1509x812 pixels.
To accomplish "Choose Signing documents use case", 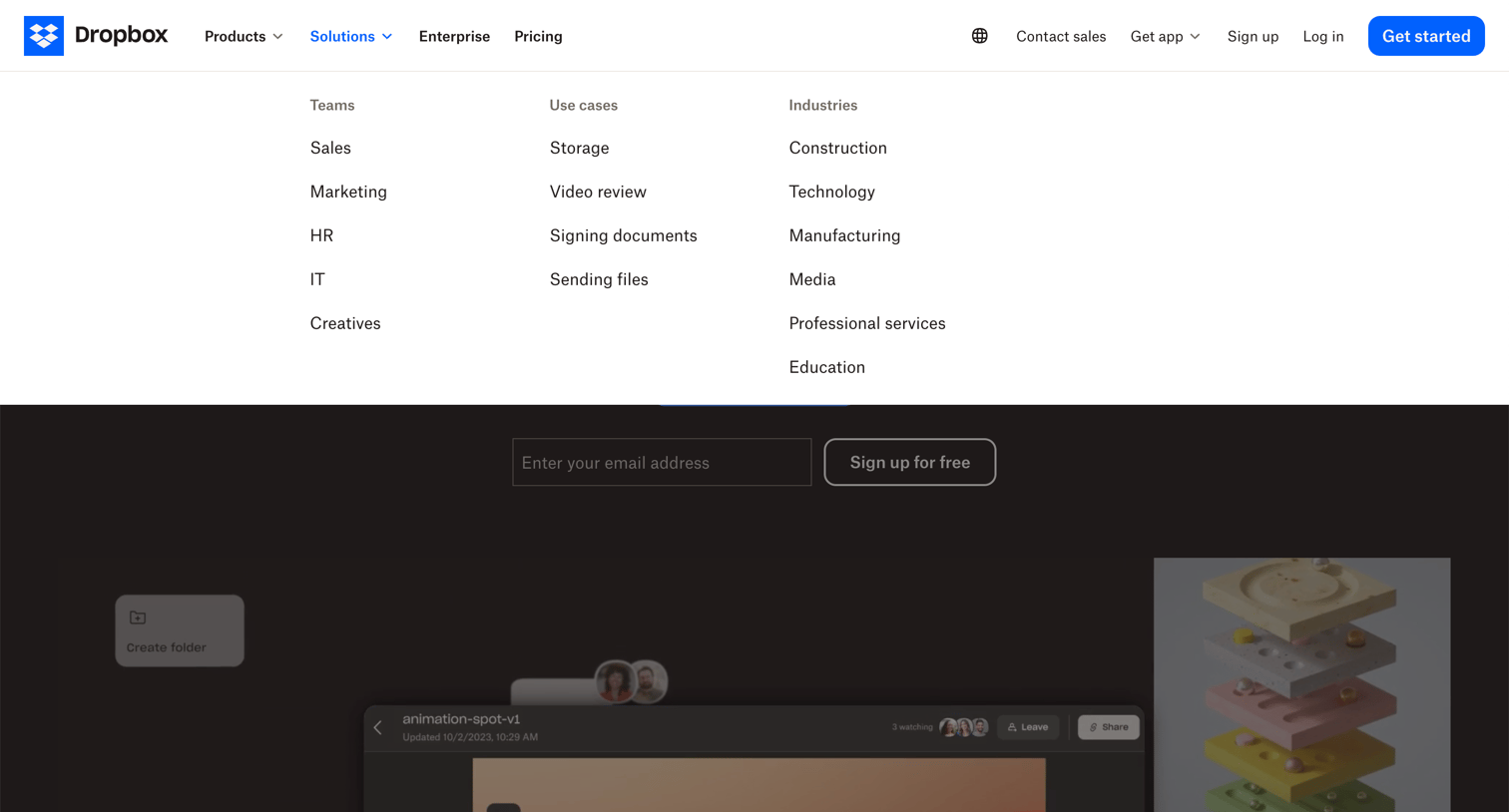I will (x=624, y=235).
